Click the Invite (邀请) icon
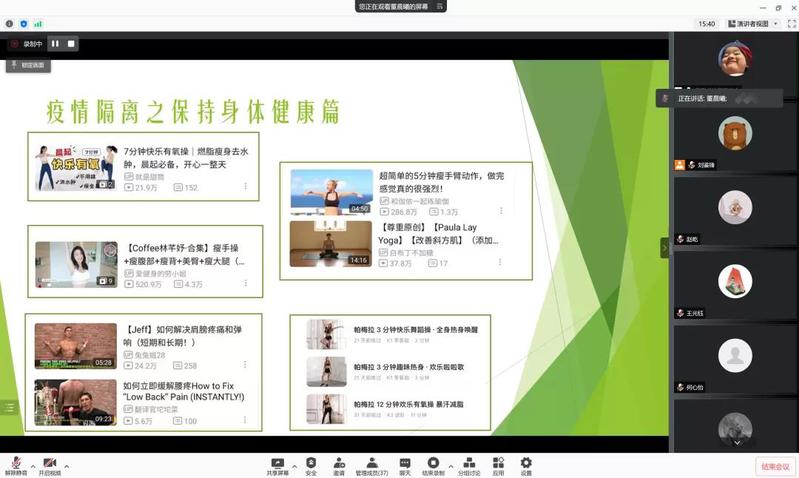This screenshot has width=799, height=478. (x=339, y=465)
